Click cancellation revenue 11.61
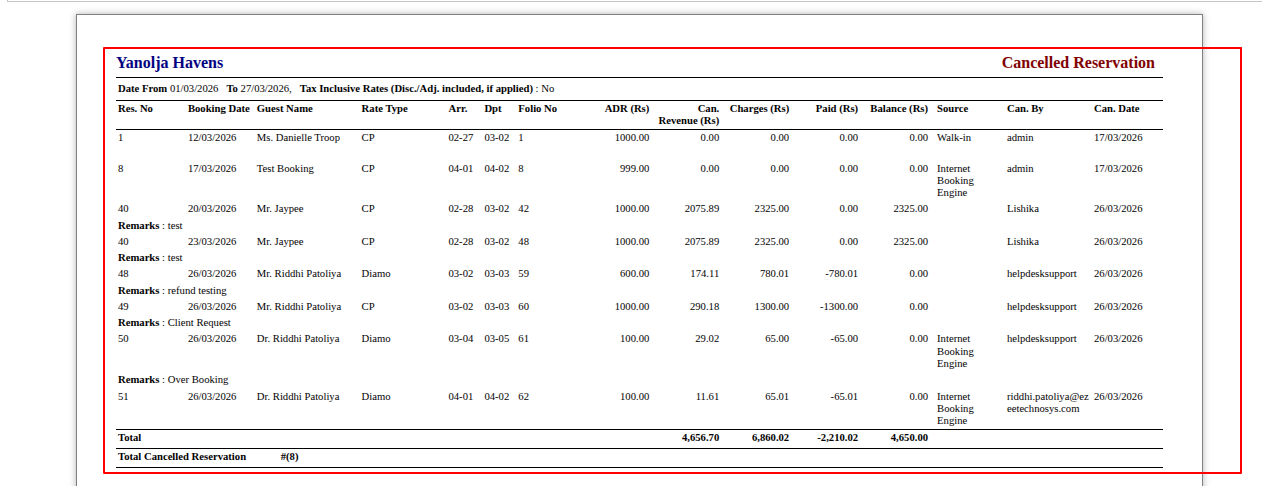The image size is (1262, 486). [707, 397]
